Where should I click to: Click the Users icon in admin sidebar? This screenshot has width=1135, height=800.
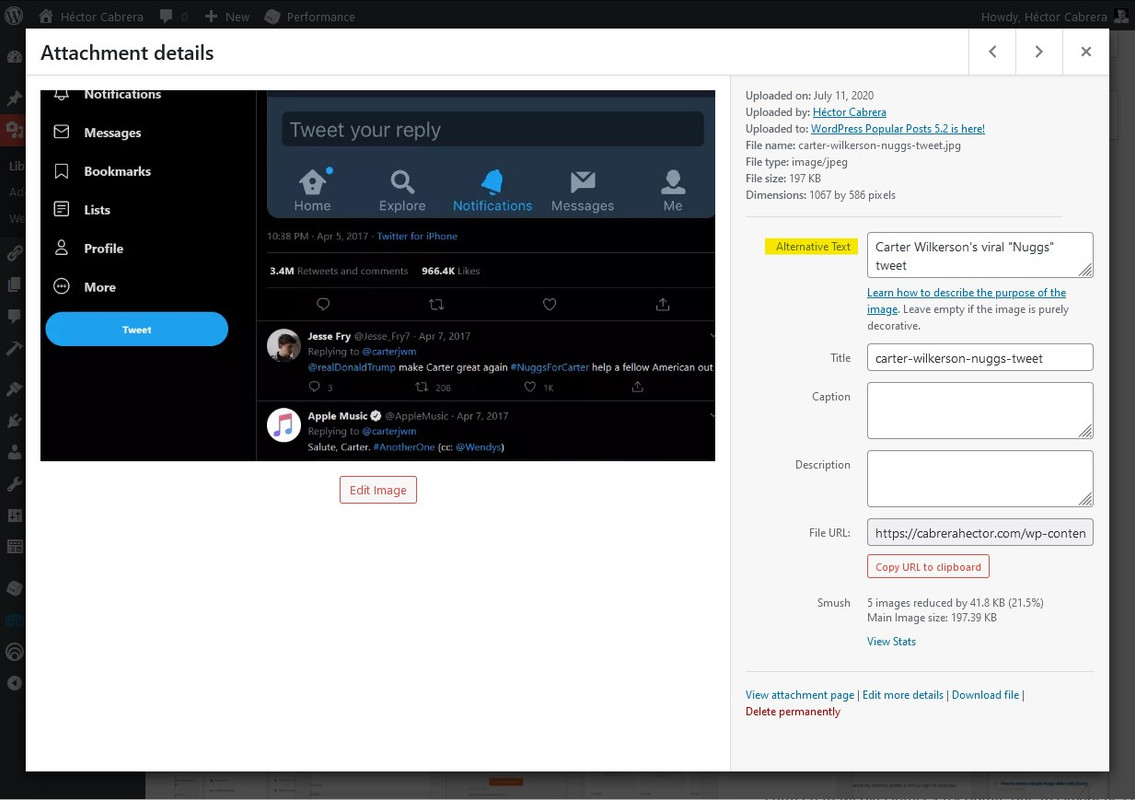click(14, 452)
